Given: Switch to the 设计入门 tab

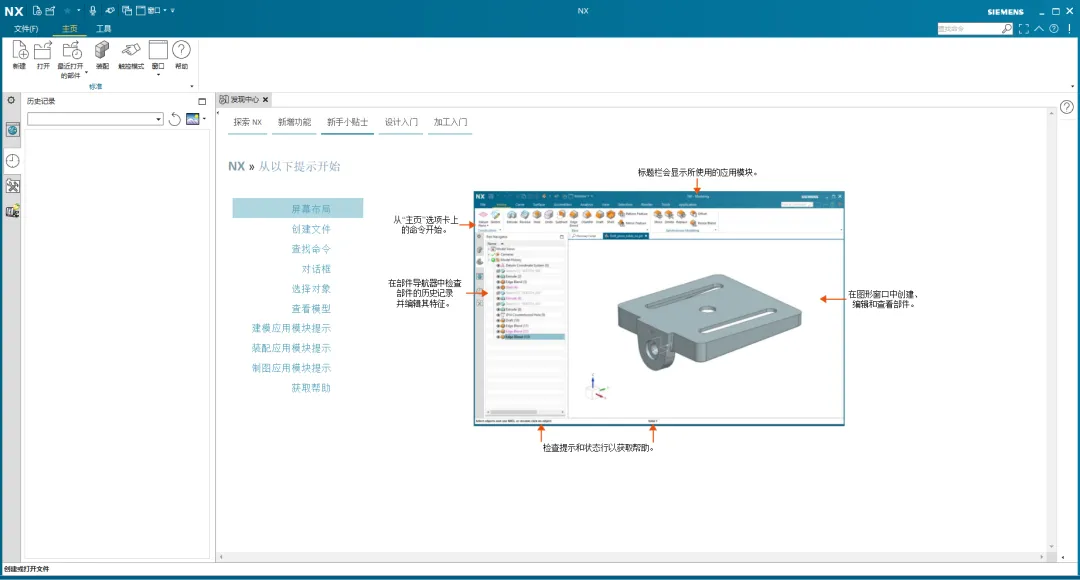Looking at the screenshot, I should tap(402, 122).
